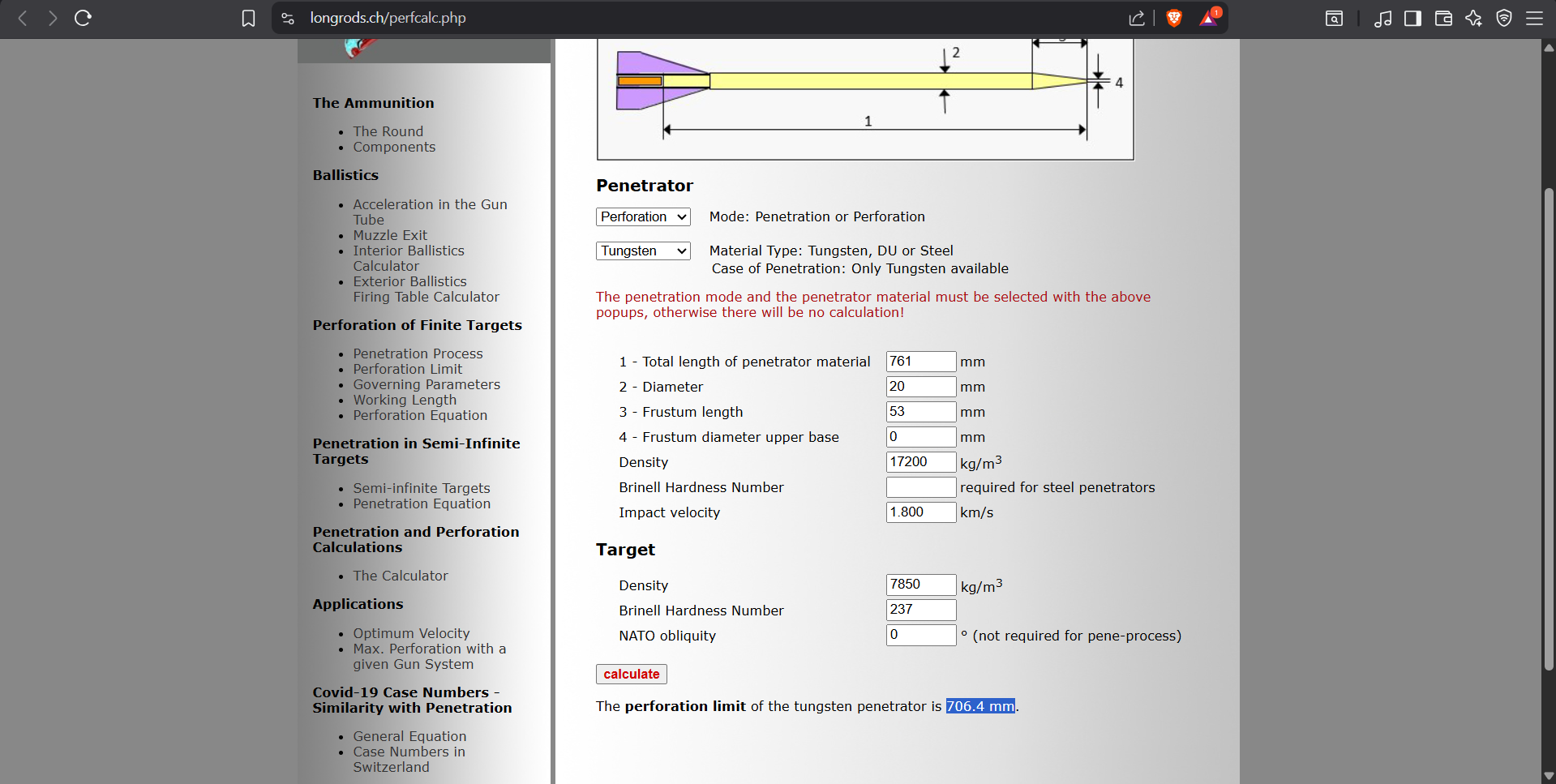Open the Leo AI sparkle icon
This screenshot has width=1556, height=784.
pyautogui.click(x=1473, y=18)
